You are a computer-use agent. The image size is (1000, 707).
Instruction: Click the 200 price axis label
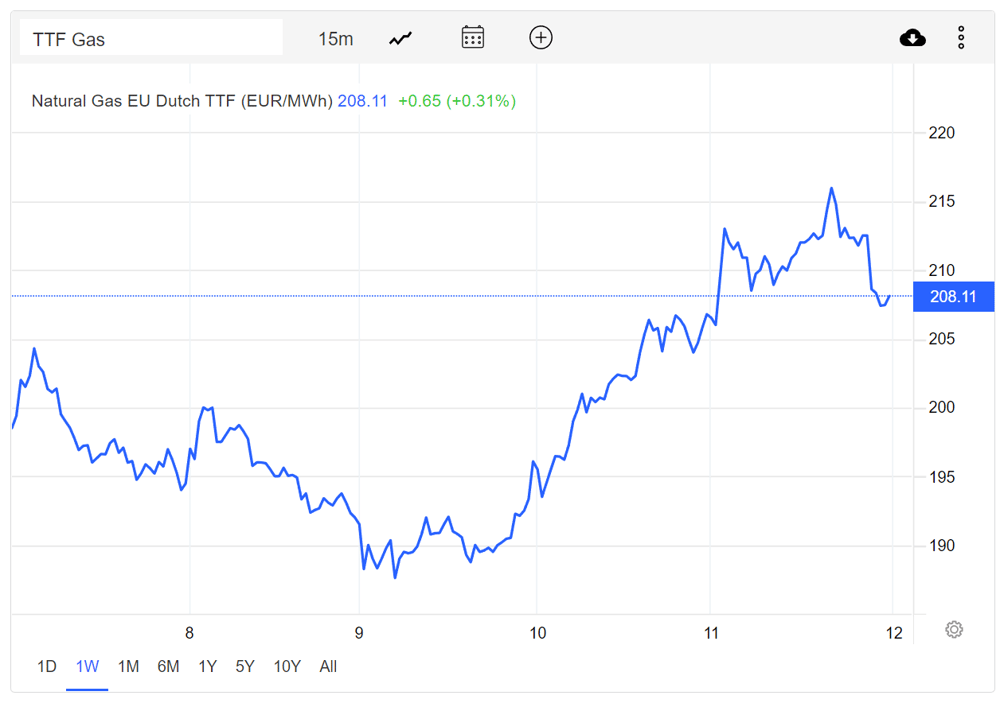941,407
